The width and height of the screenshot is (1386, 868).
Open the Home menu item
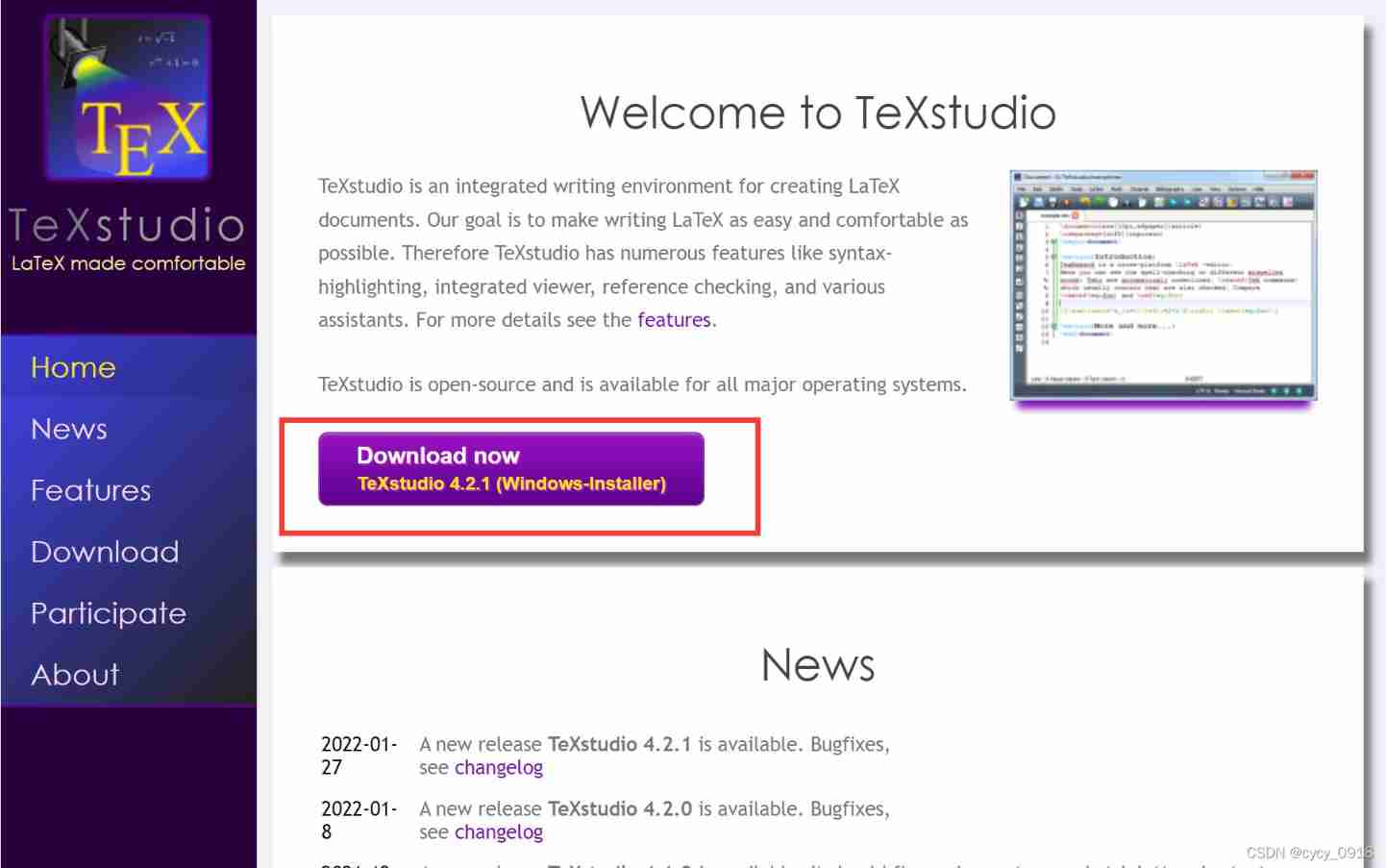[73, 367]
